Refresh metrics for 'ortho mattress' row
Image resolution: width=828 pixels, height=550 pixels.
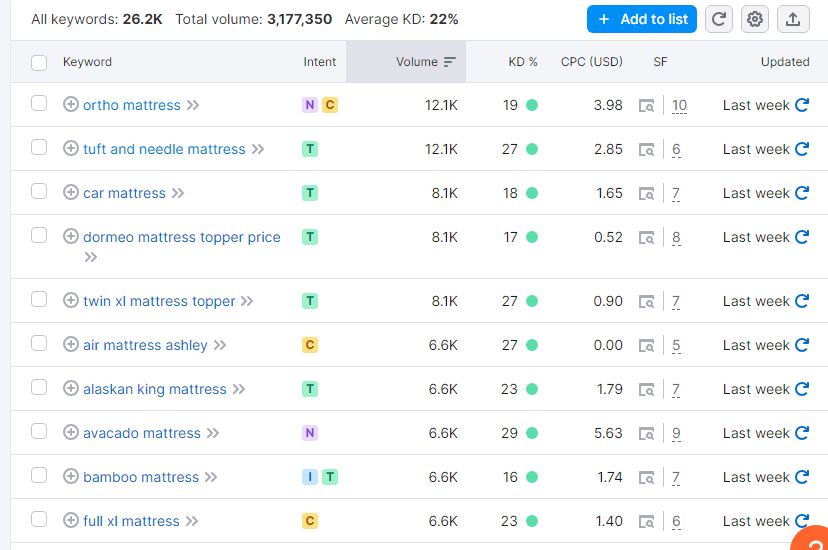click(x=802, y=105)
